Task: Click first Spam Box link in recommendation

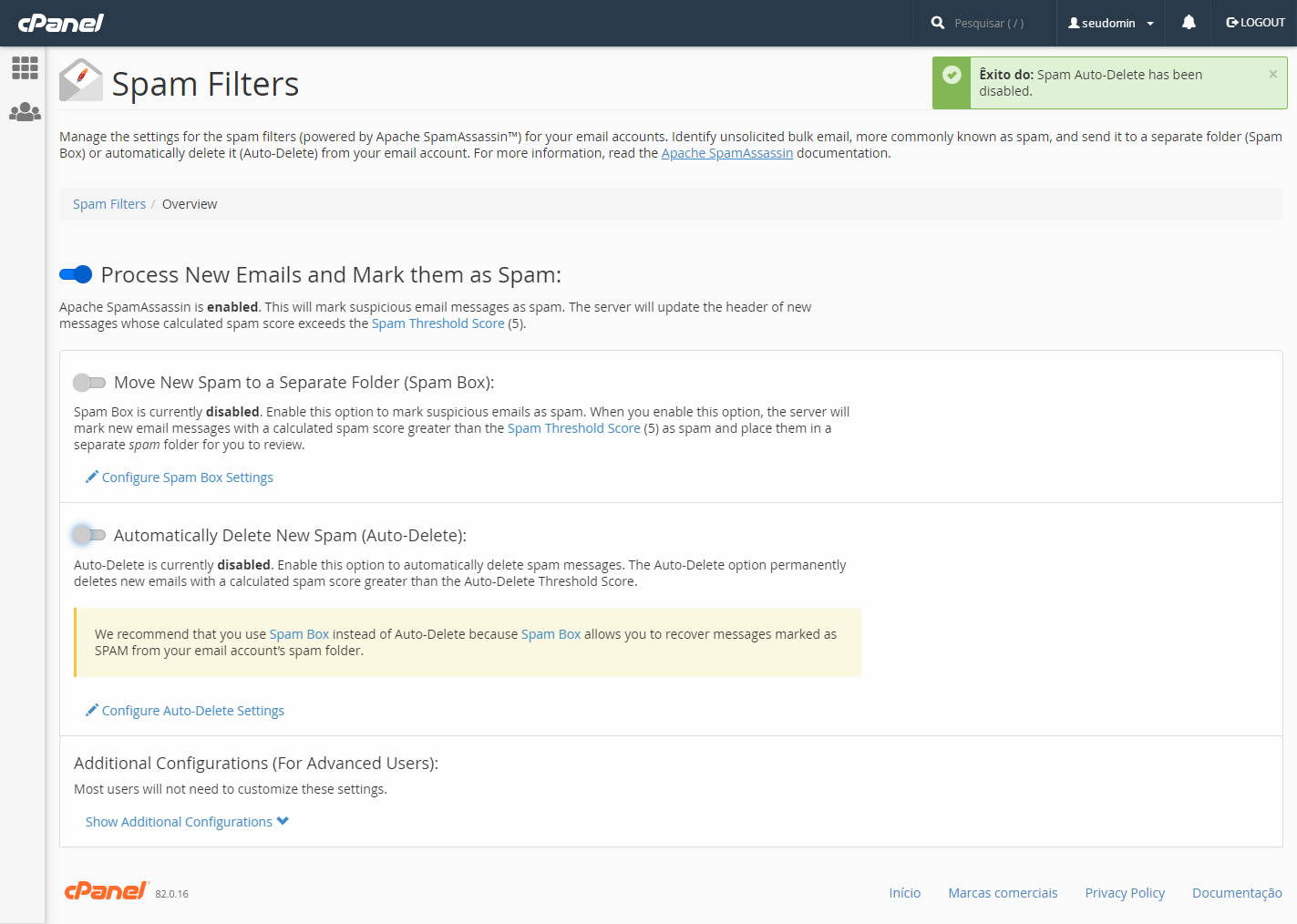Action: pos(299,634)
